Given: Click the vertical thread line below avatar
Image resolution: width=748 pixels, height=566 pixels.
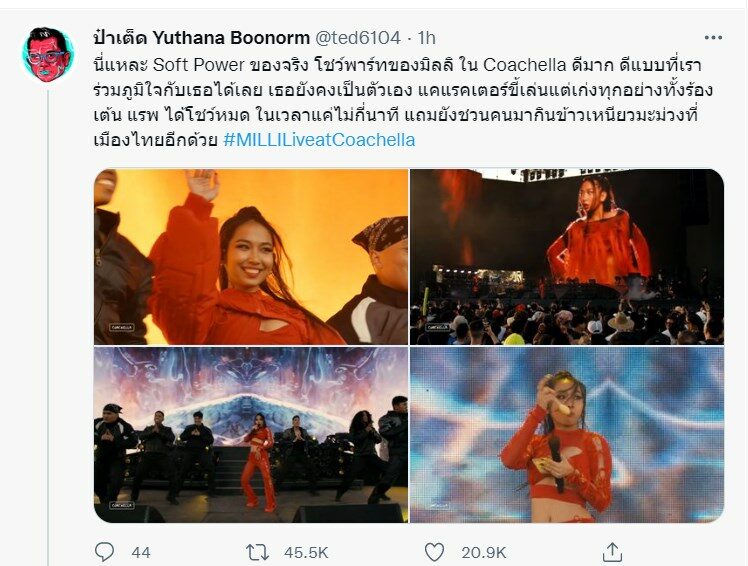Looking at the screenshot, I should [48, 327].
